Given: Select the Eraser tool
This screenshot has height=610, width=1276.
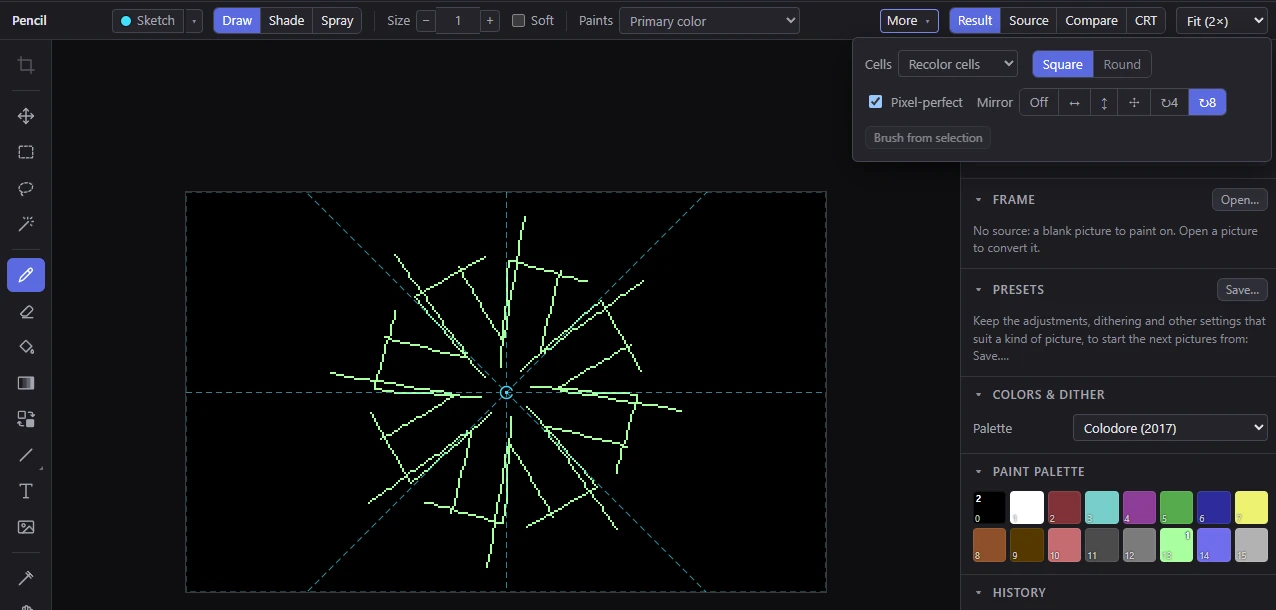Looking at the screenshot, I should point(26,311).
